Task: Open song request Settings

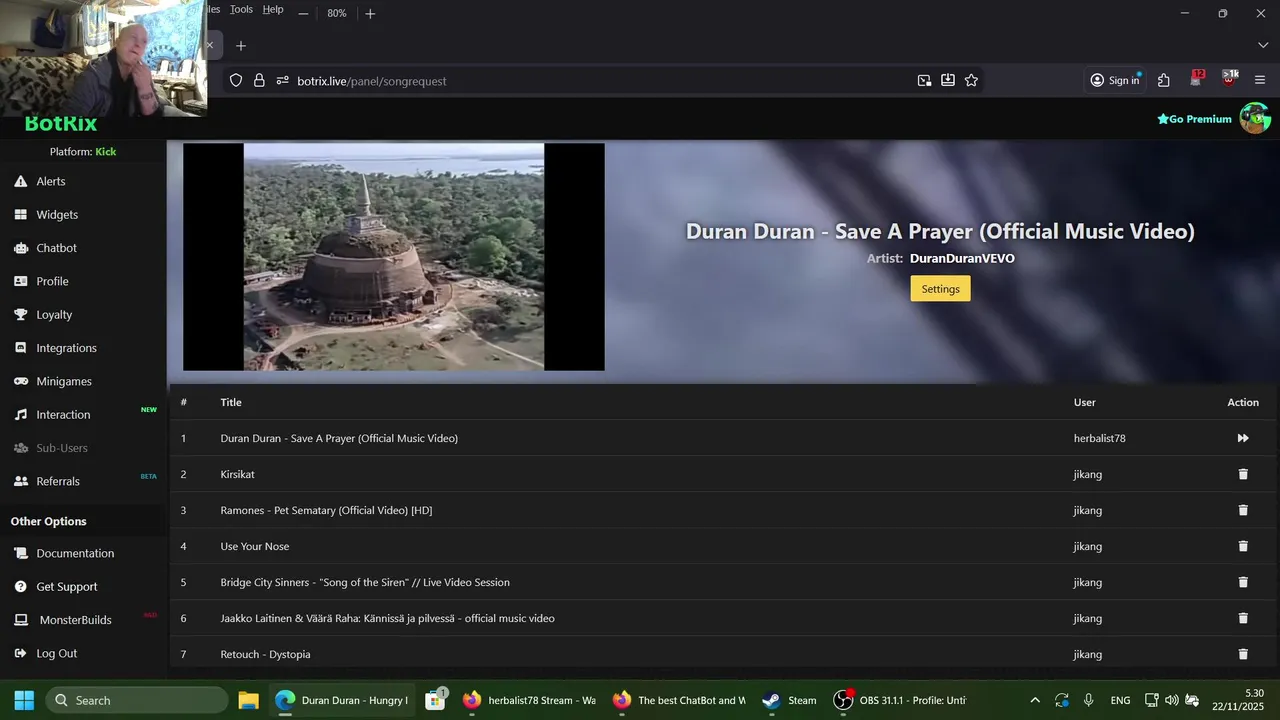Action: click(x=940, y=289)
